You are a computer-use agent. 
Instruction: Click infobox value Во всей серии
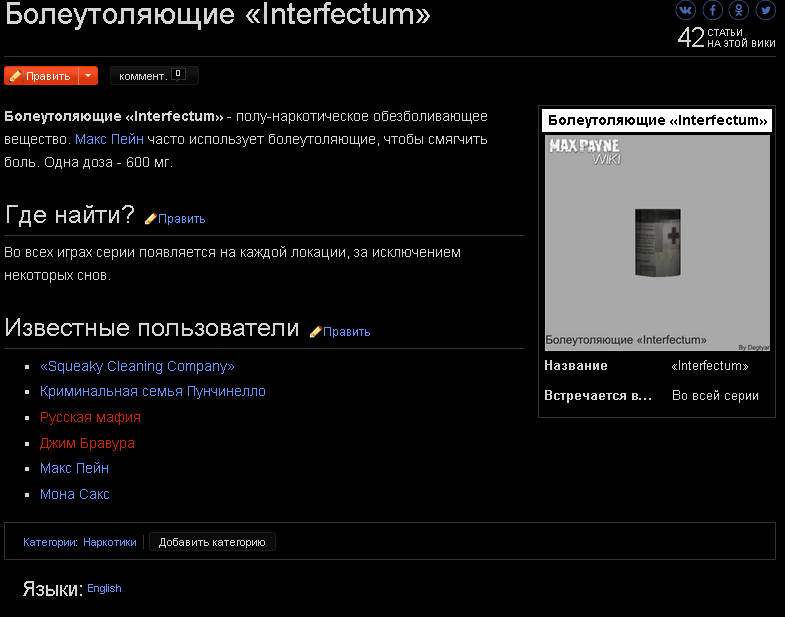point(715,396)
